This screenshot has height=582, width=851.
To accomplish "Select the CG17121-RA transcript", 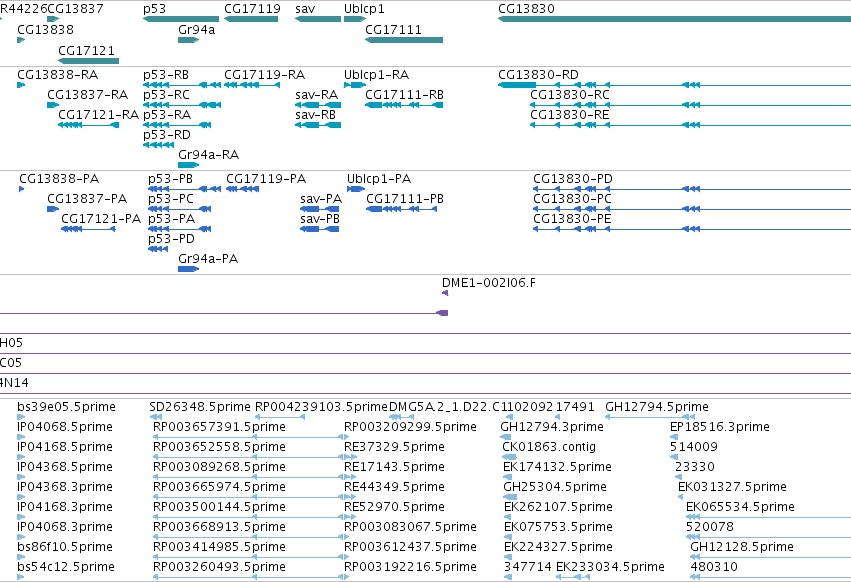I will coord(88,125).
